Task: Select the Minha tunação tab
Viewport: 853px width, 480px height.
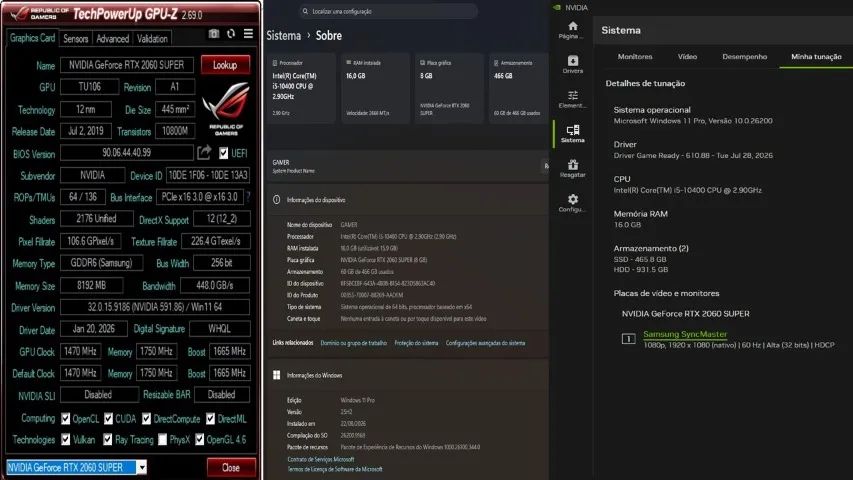Action: tap(816, 57)
